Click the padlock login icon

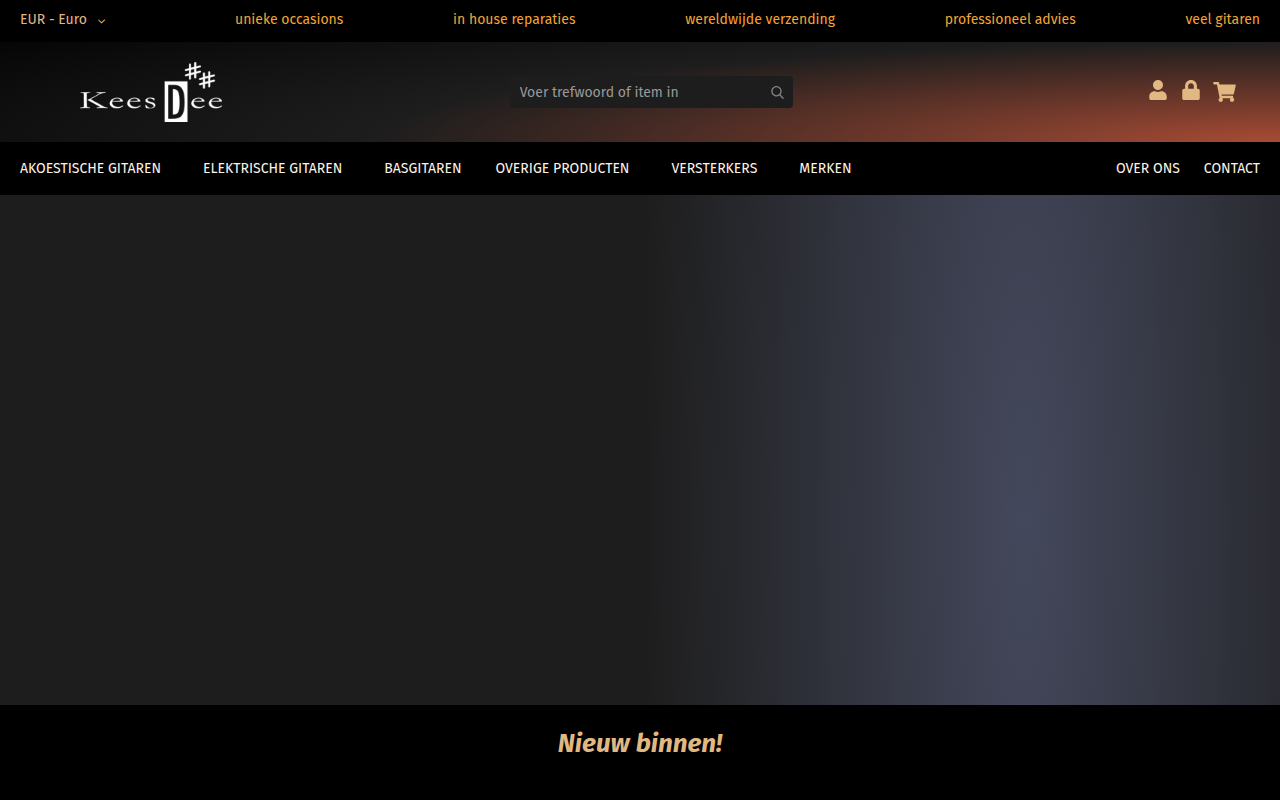[x=1191, y=91]
